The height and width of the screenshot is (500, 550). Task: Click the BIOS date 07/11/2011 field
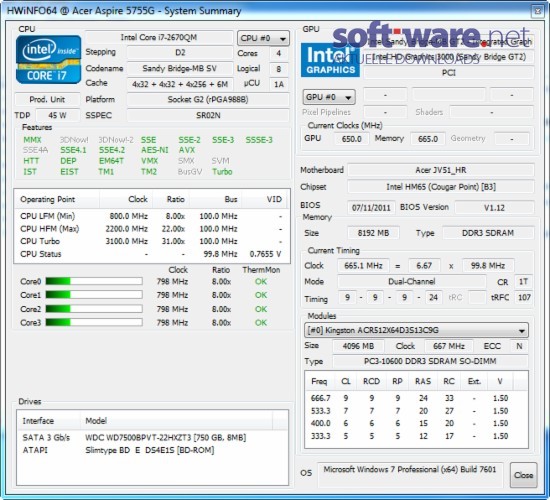coord(371,208)
